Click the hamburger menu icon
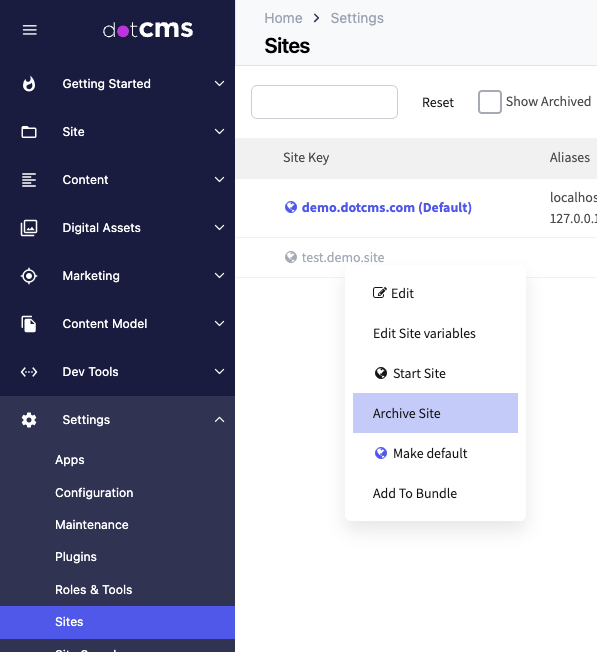The height and width of the screenshot is (652, 597). tap(30, 30)
